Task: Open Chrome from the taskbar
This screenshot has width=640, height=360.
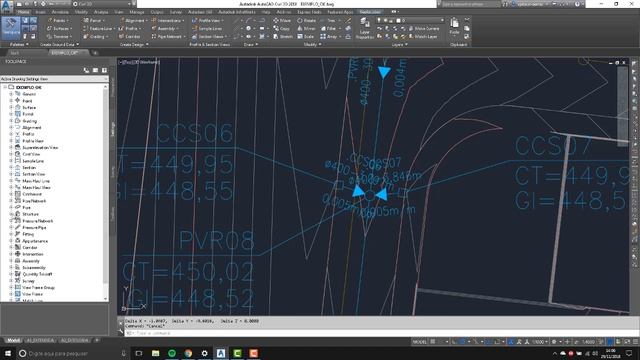Action: tap(188, 353)
